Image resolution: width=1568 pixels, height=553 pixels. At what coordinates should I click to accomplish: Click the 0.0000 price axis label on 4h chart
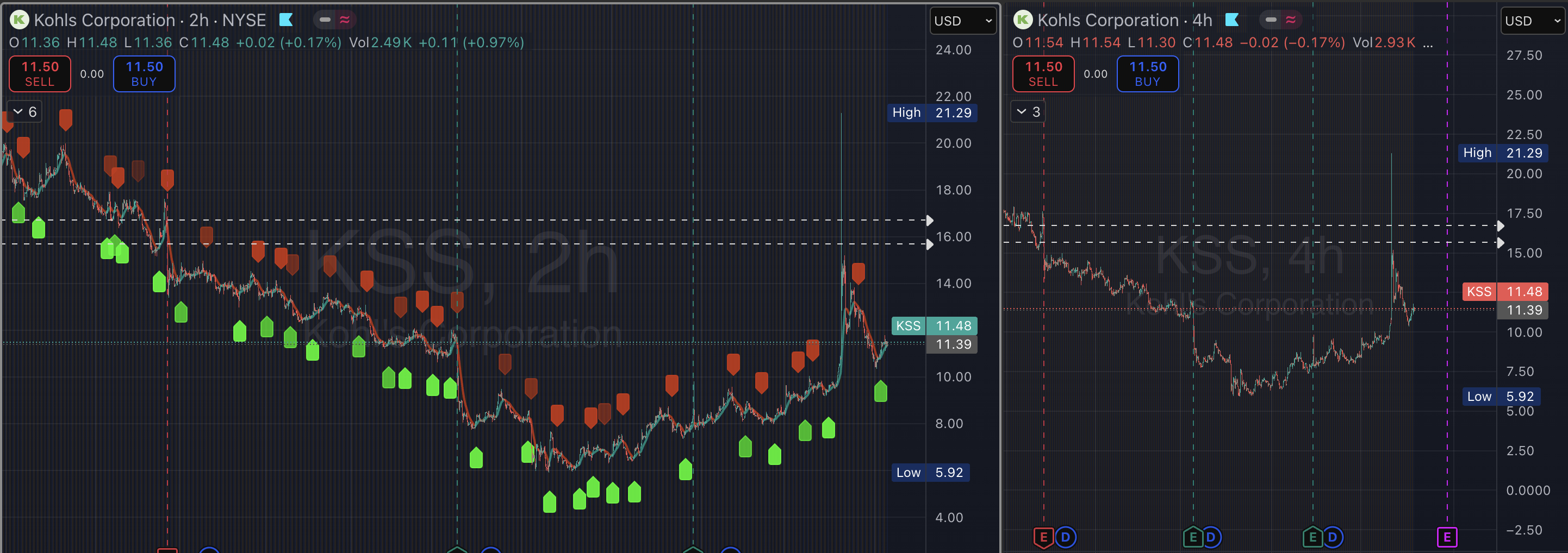[x=1528, y=491]
